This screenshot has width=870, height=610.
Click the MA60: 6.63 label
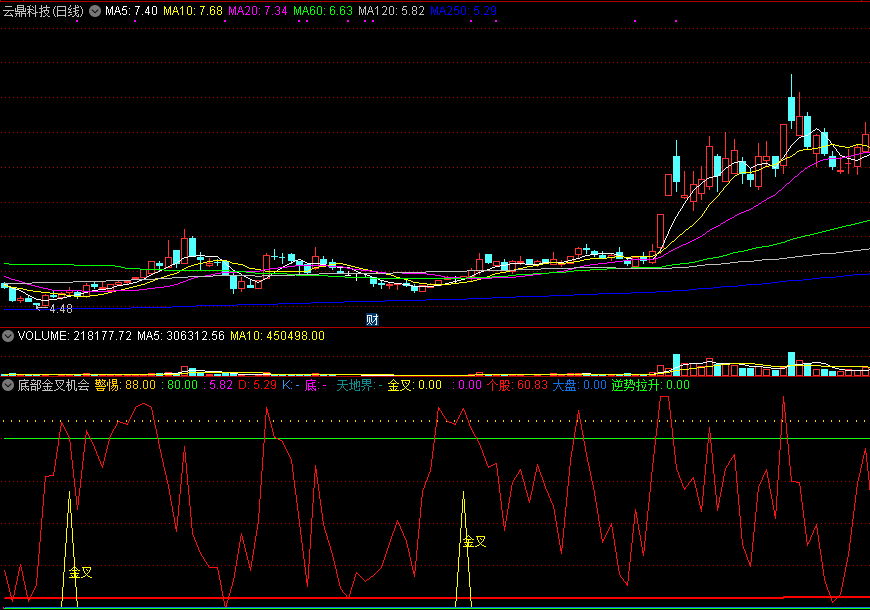click(x=322, y=11)
